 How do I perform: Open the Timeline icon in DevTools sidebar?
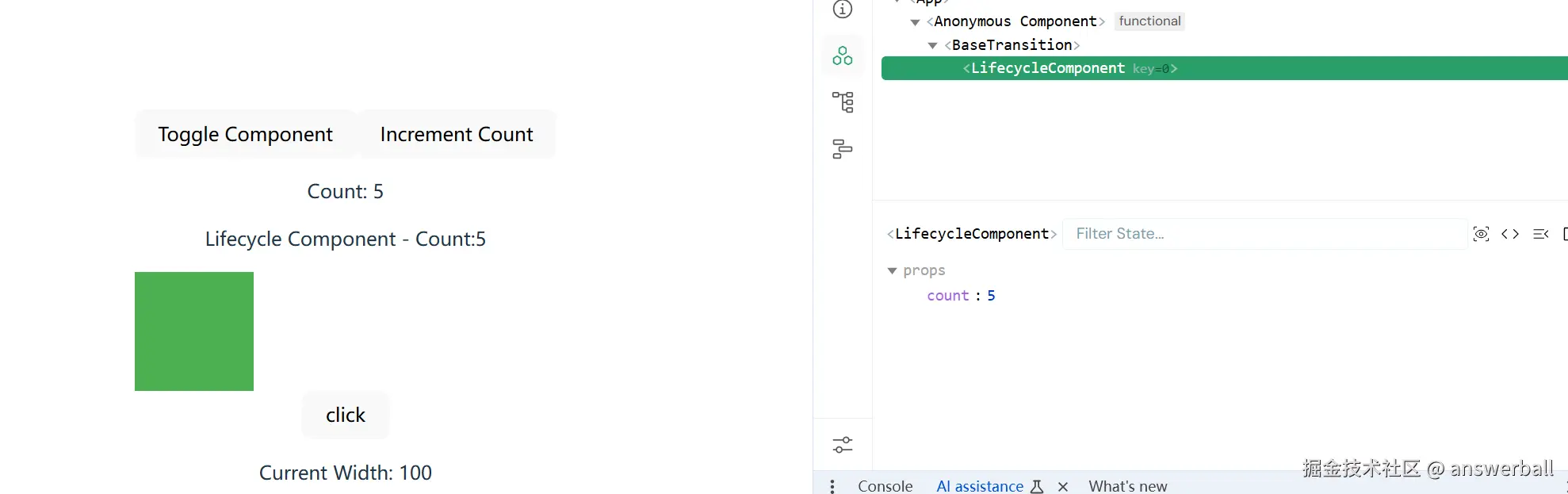[x=843, y=149]
